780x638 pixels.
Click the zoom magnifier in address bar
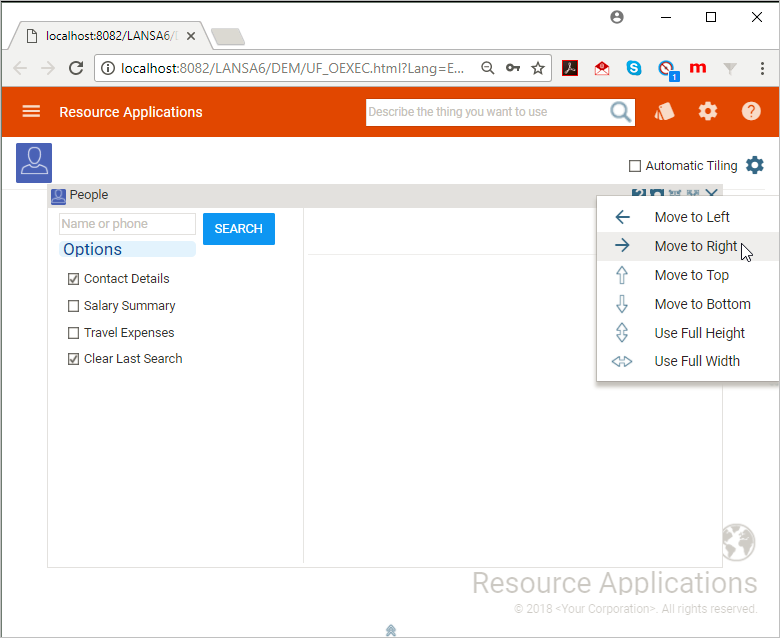point(488,68)
